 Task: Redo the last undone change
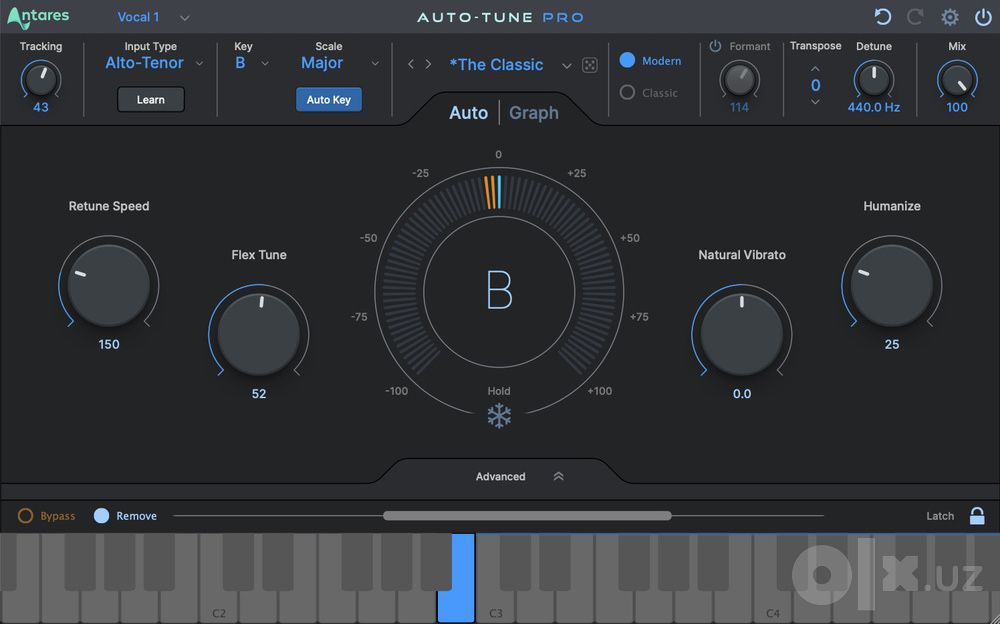coord(915,17)
